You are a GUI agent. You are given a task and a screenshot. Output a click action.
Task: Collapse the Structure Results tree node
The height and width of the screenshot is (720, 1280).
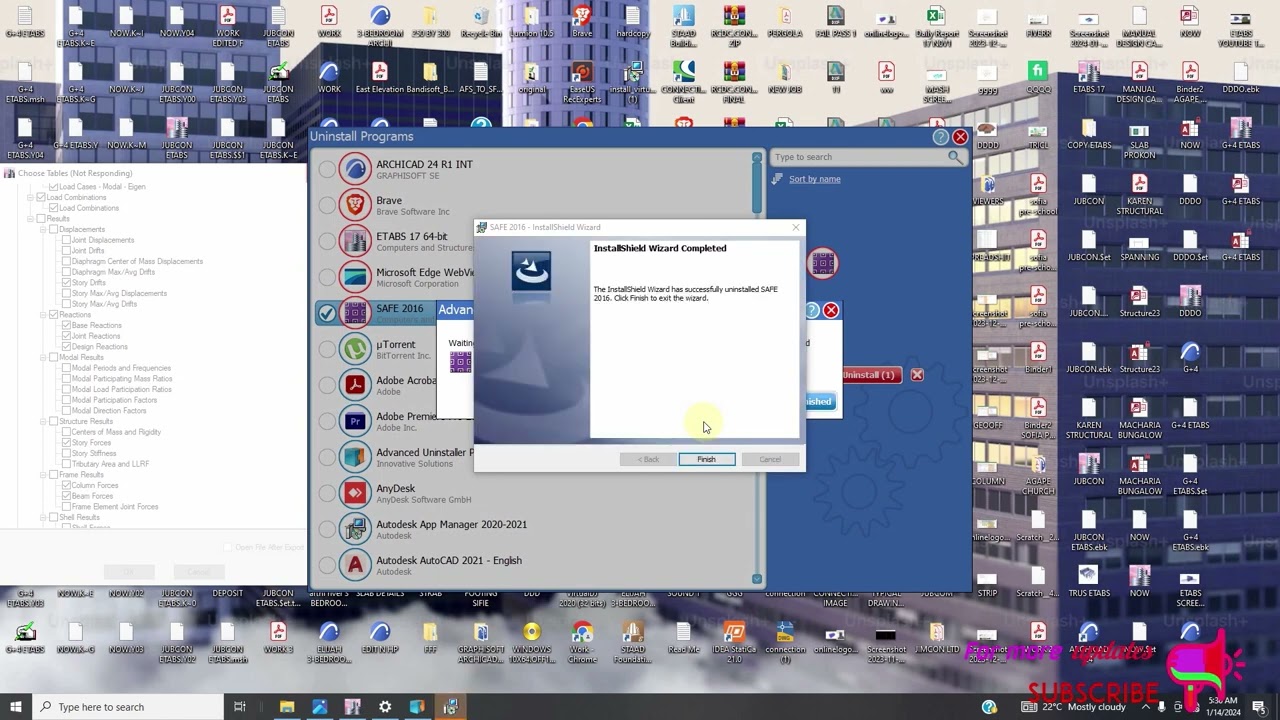(43, 422)
